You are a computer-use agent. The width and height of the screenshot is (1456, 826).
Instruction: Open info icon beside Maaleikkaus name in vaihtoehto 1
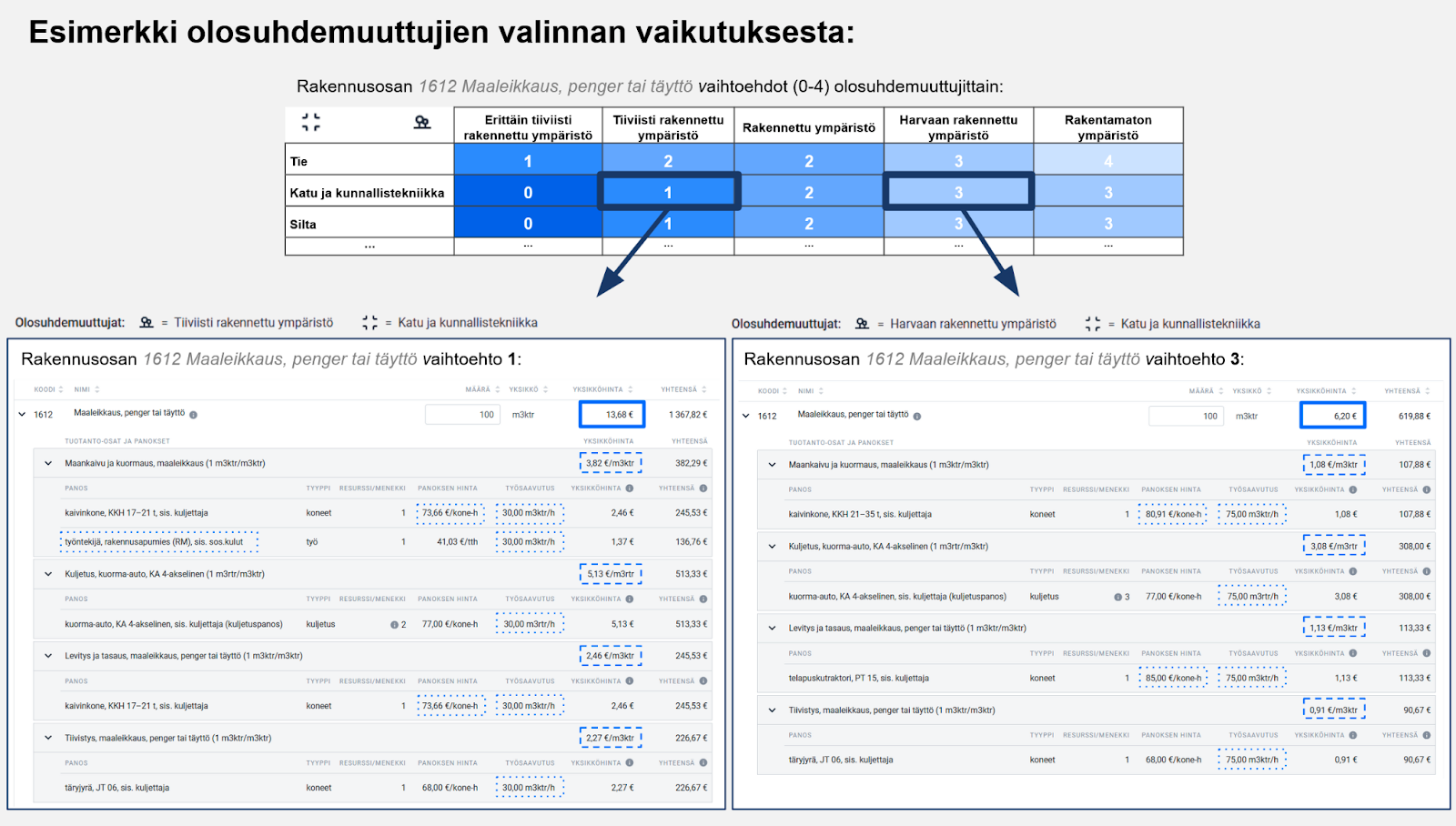pos(193,415)
